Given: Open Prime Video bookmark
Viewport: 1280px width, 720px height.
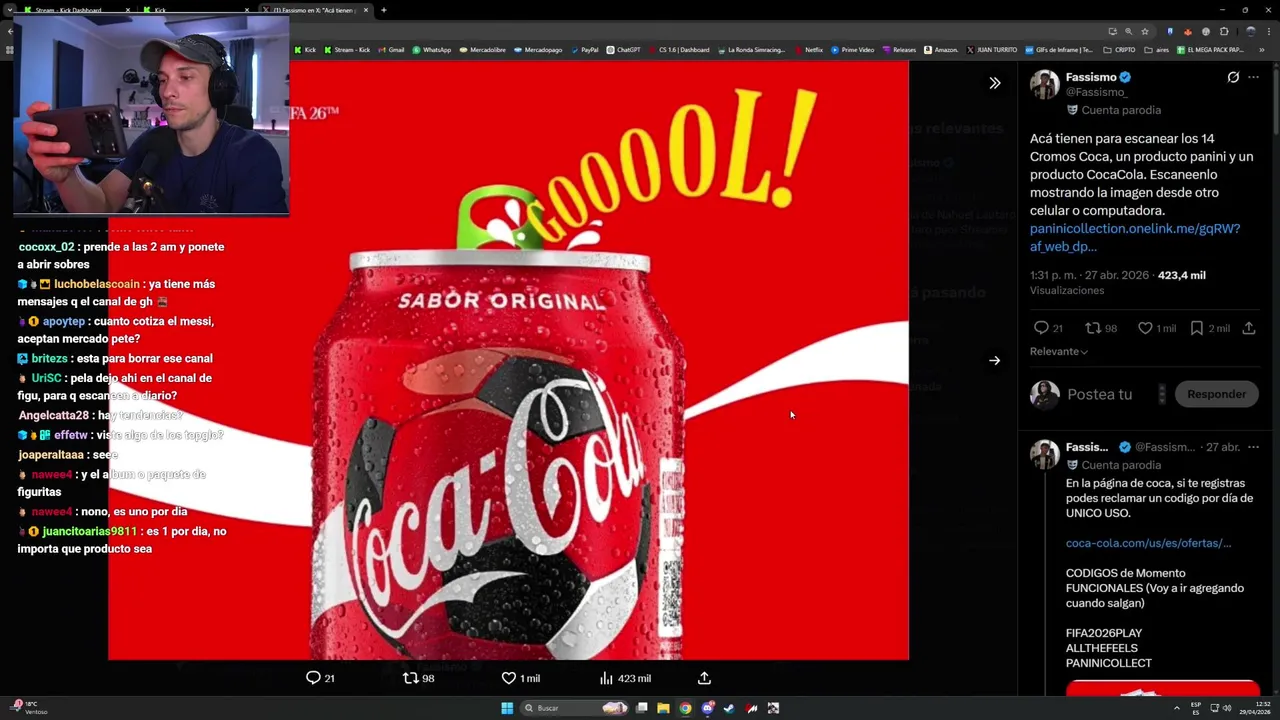Looking at the screenshot, I should point(852,49).
